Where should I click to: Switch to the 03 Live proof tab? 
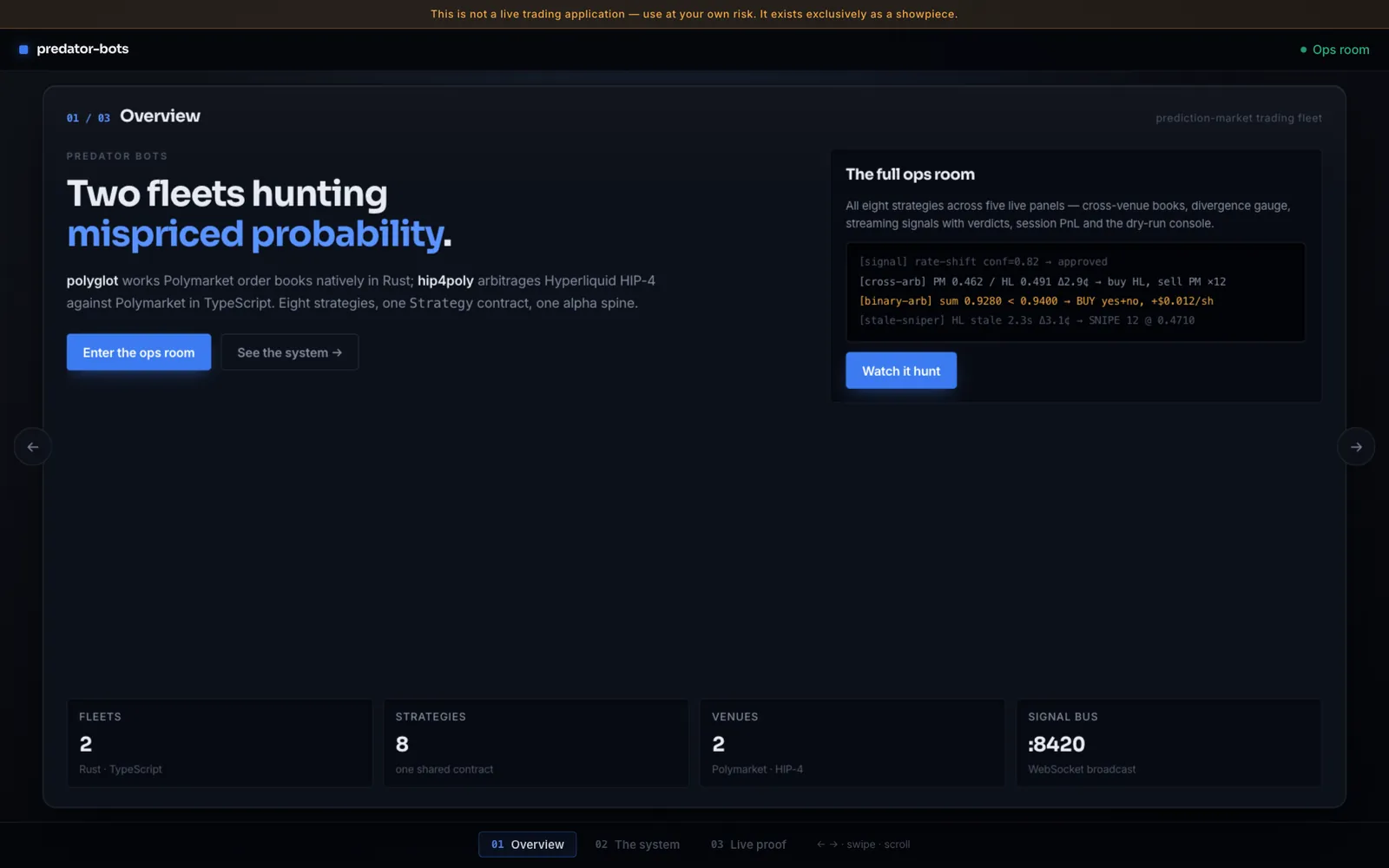point(748,845)
